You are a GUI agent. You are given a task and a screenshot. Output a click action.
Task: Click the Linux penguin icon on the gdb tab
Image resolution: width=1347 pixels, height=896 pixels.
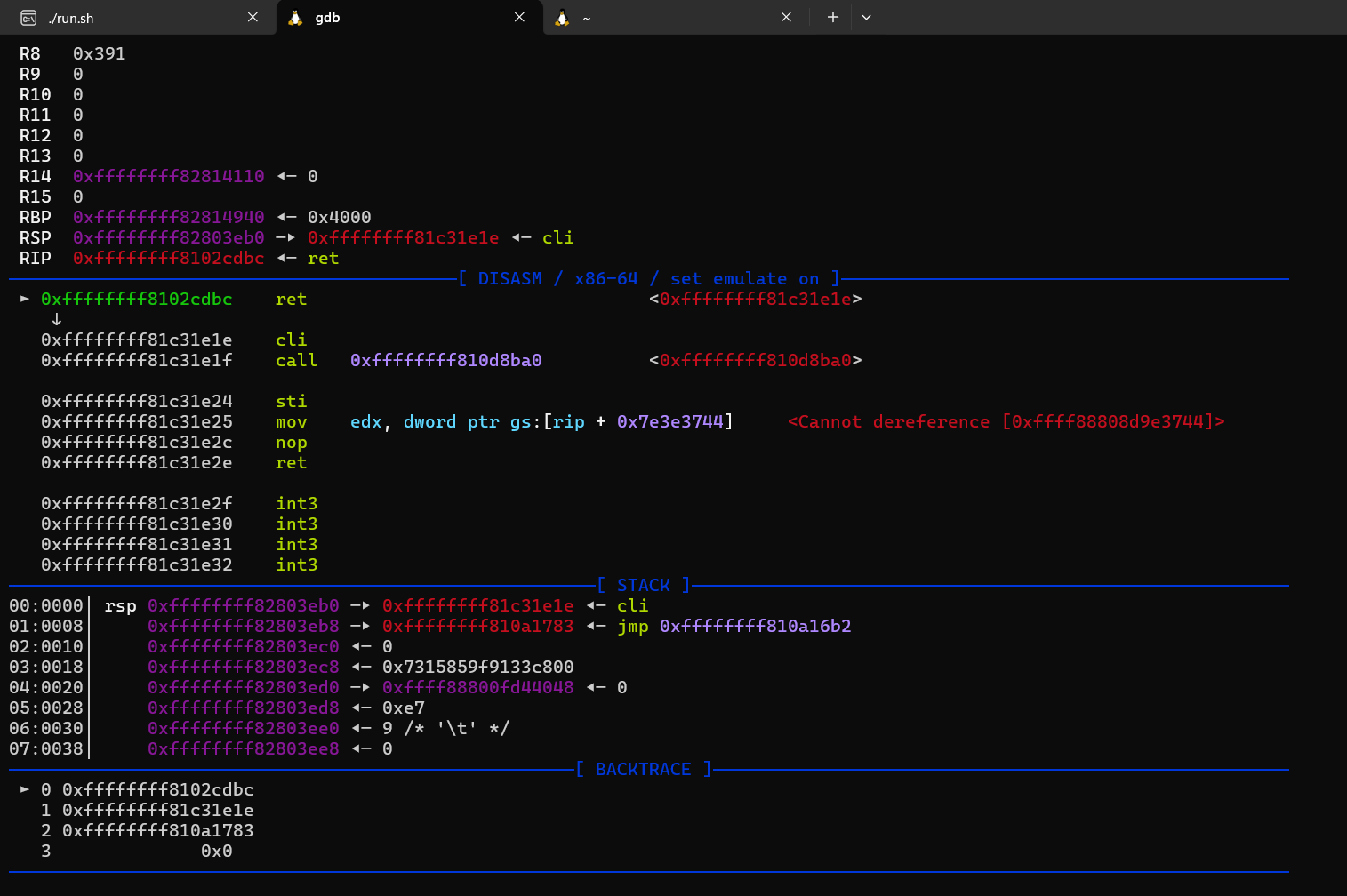[294, 17]
